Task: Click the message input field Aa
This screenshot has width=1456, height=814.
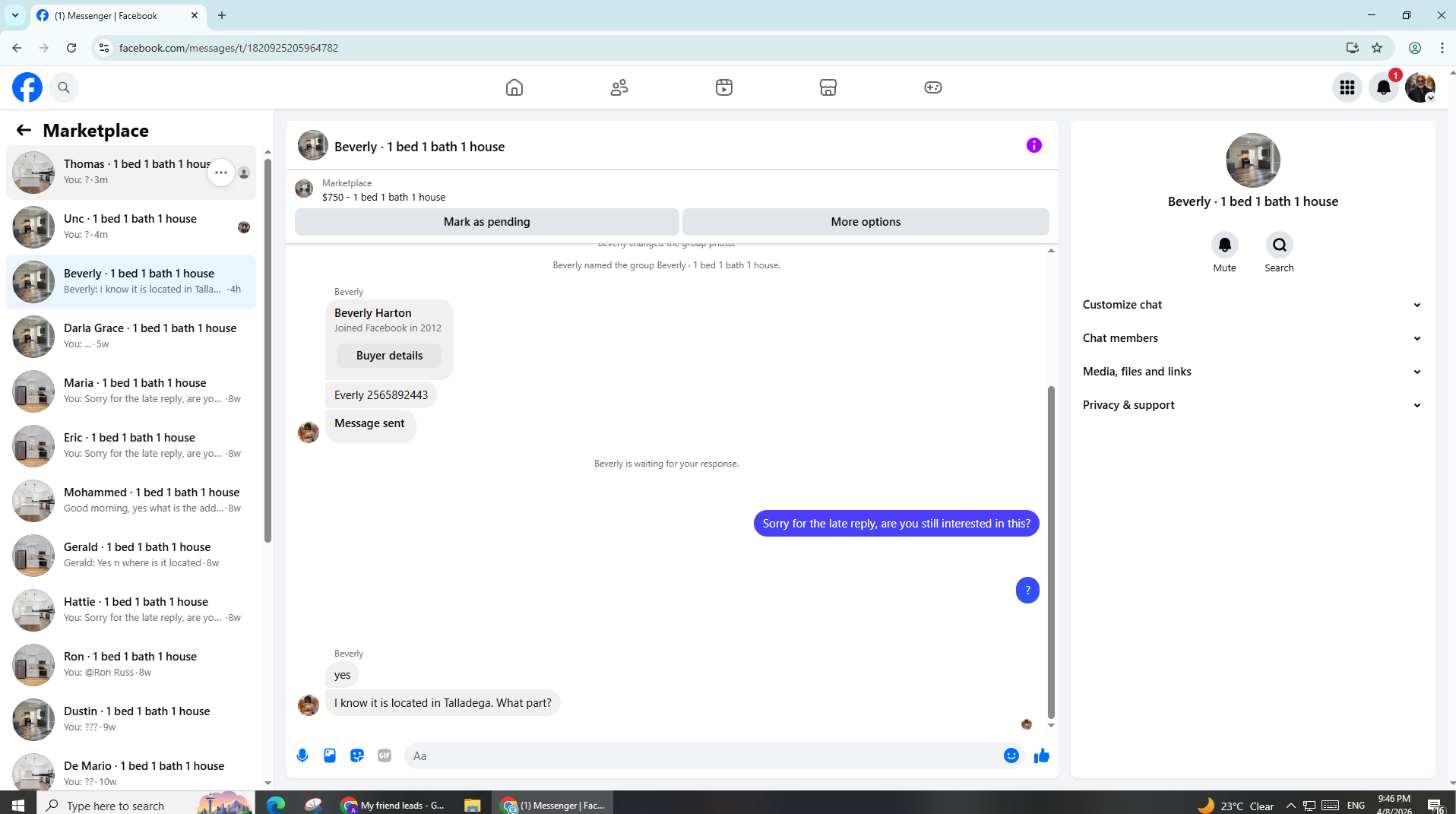Action: tap(703, 755)
